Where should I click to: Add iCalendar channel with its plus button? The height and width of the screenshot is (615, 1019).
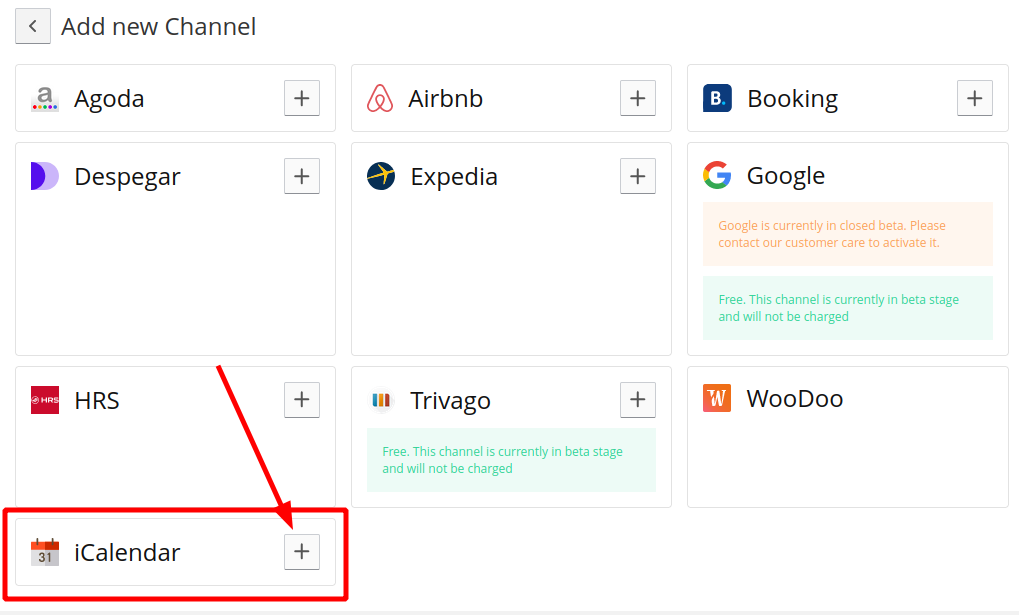302,551
